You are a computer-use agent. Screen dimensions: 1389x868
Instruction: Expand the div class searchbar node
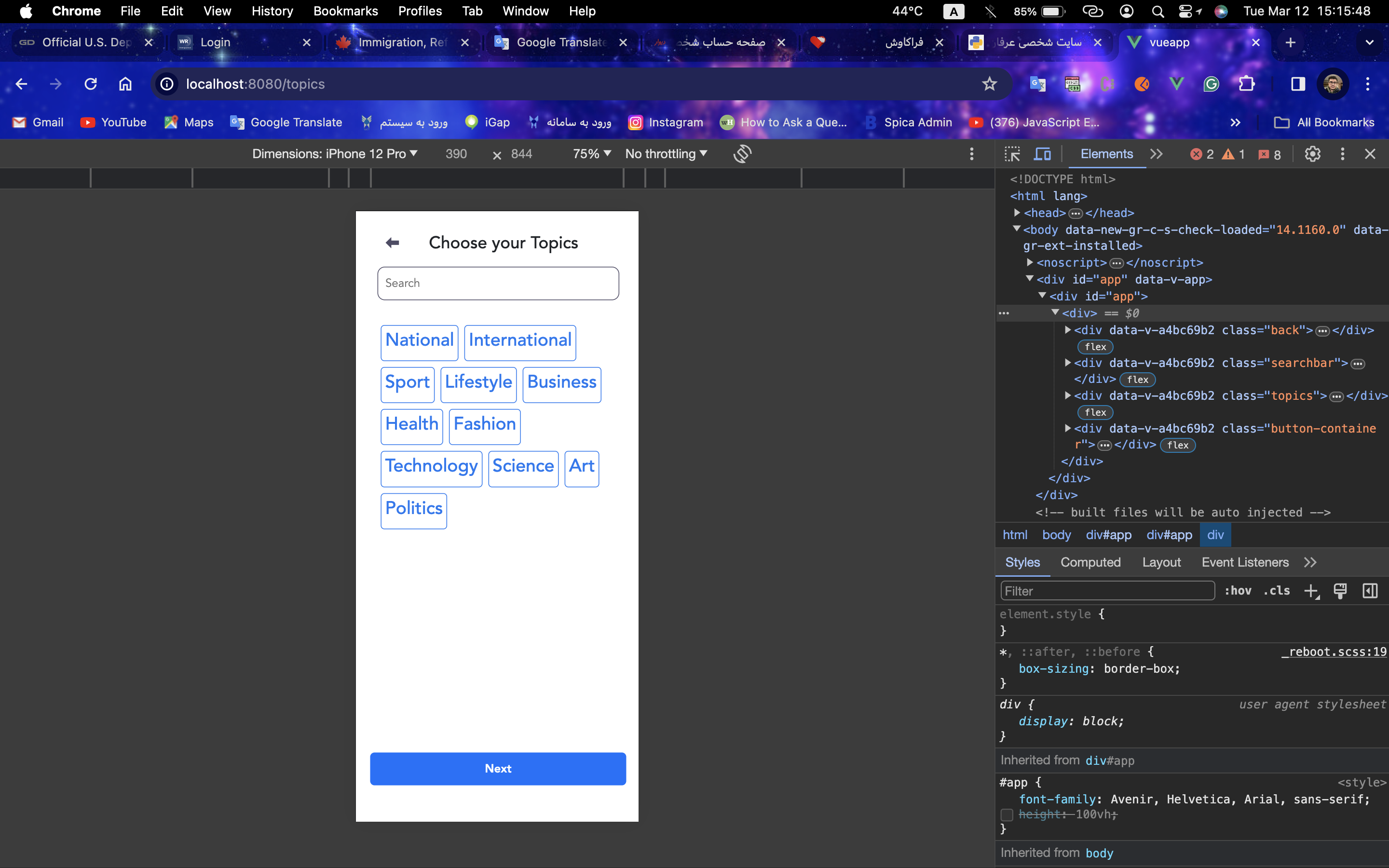tap(1068, 362)
